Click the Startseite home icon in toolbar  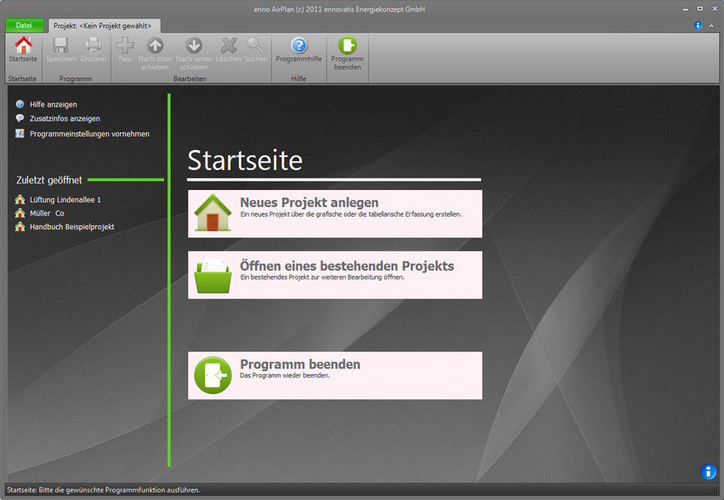pyautogui.click(x=22, y=48)
